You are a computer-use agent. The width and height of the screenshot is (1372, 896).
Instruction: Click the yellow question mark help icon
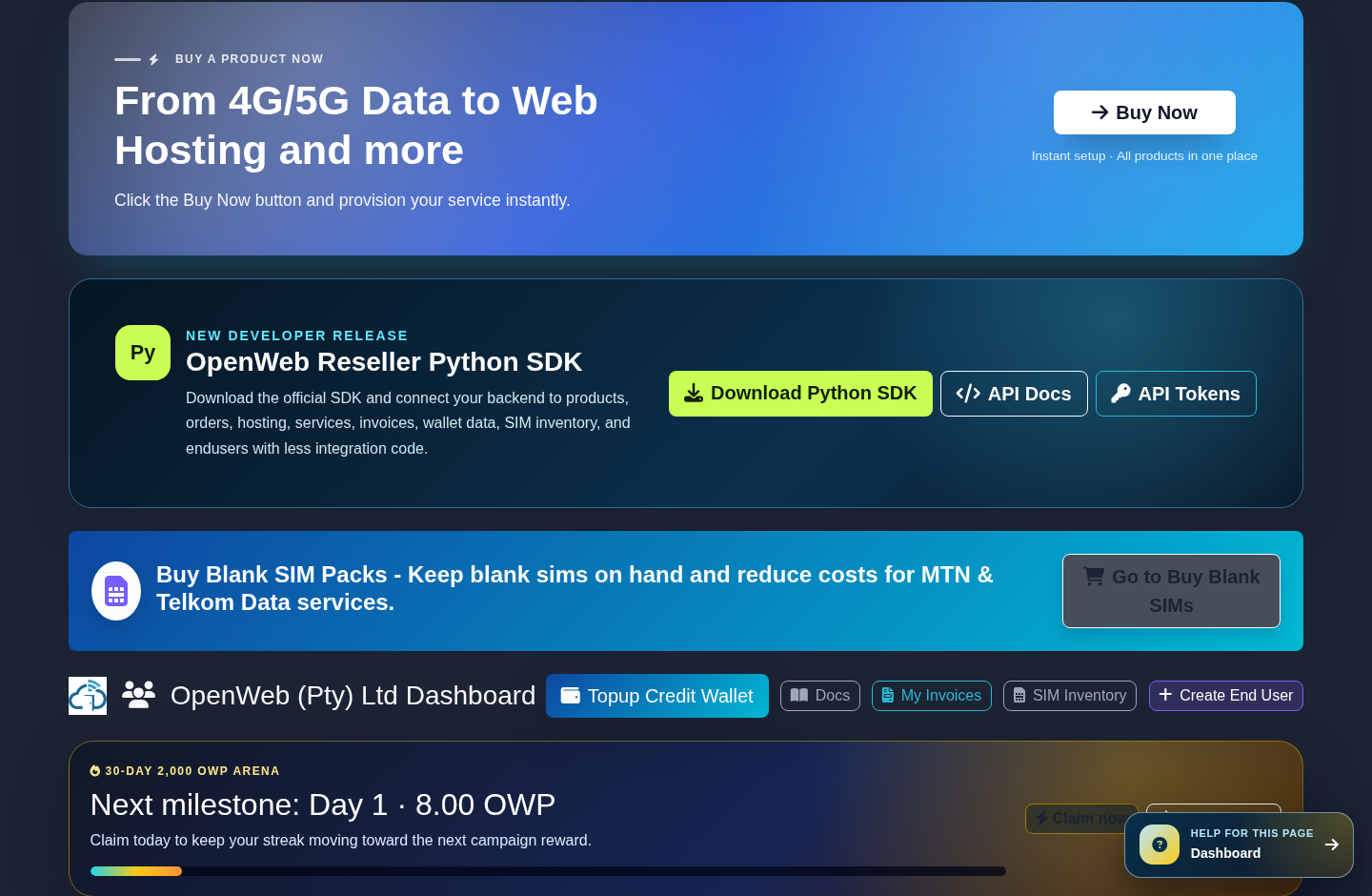1160,845
